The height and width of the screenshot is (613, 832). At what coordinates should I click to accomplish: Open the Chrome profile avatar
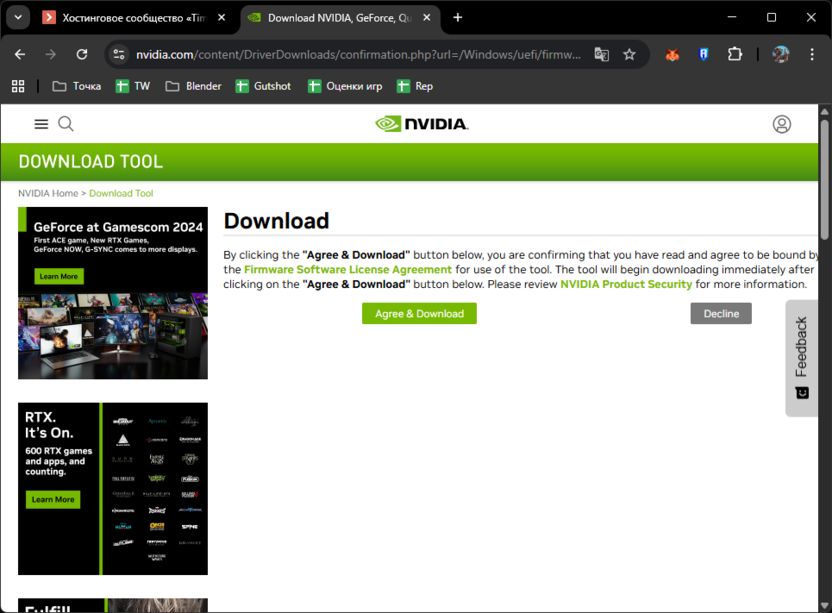781,54
